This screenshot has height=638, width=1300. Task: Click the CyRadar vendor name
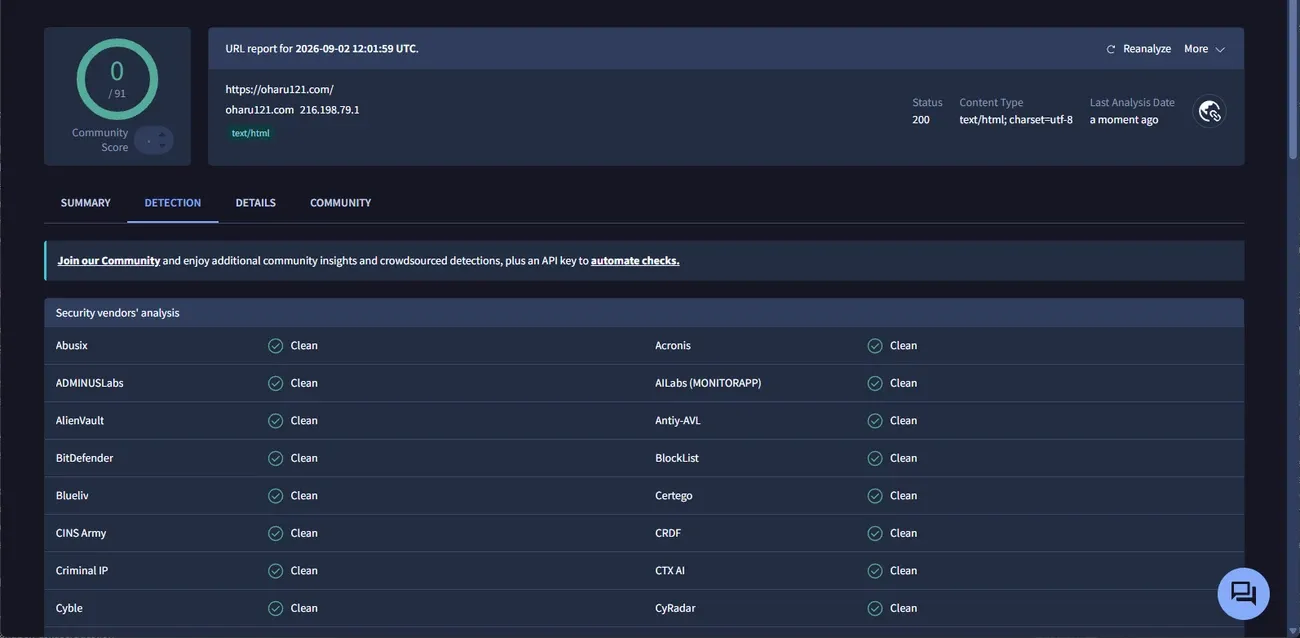[675, 608]
